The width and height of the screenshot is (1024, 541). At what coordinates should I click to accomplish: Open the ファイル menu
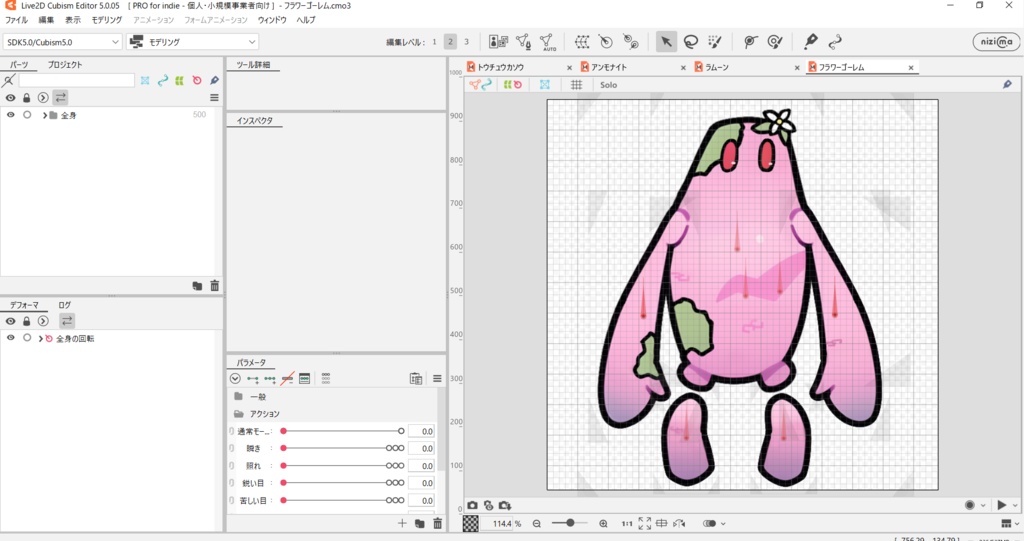click(17, 20)
